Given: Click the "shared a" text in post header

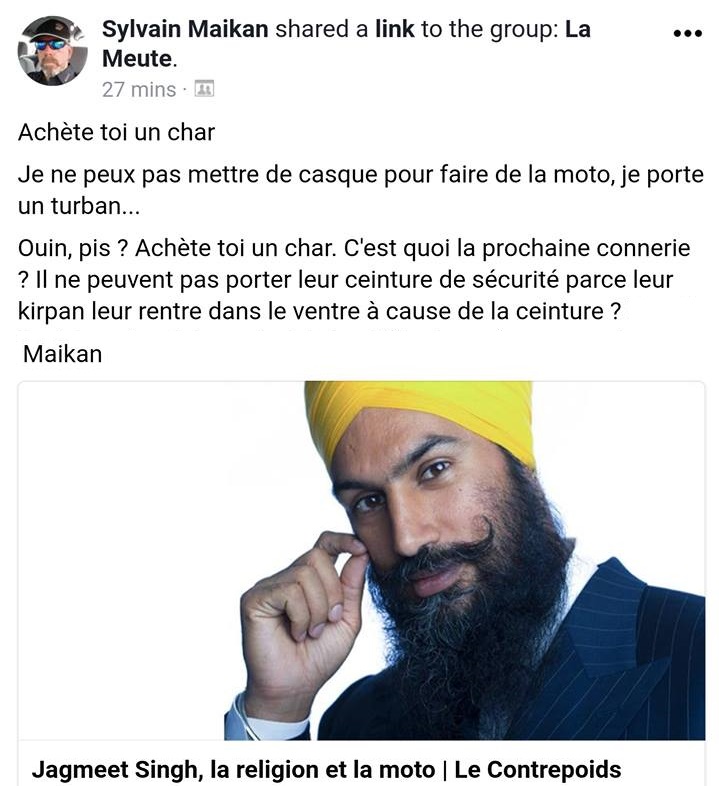Looking at the screenshot, I should (322, 29).
